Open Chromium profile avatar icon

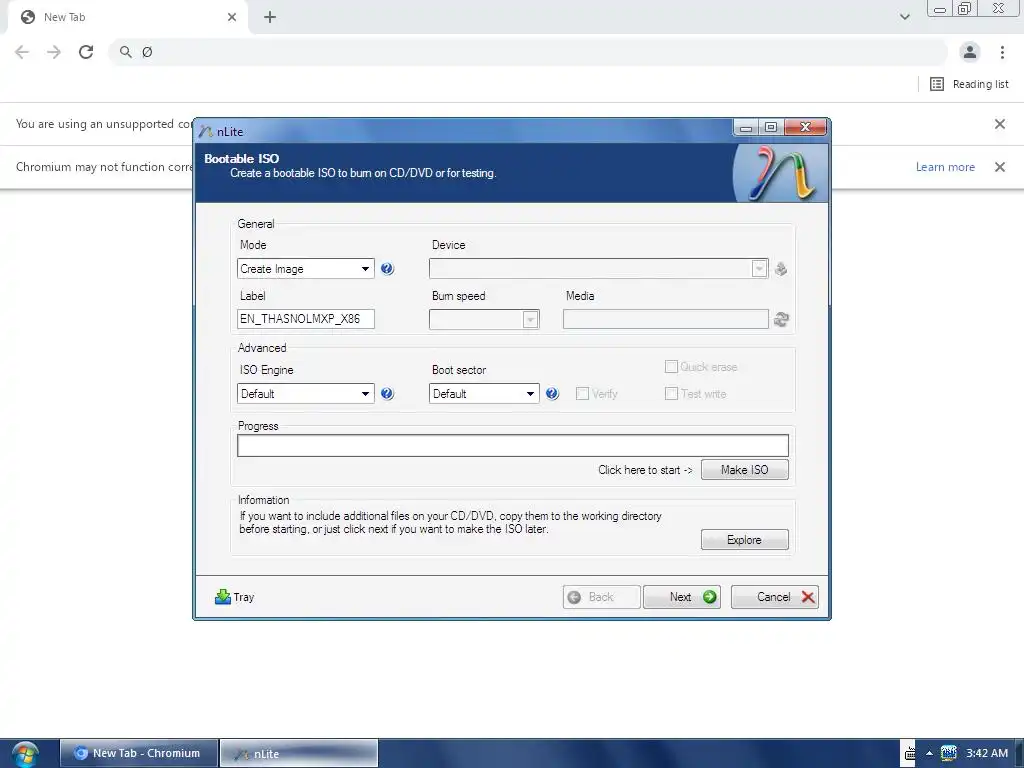(970, 52)
